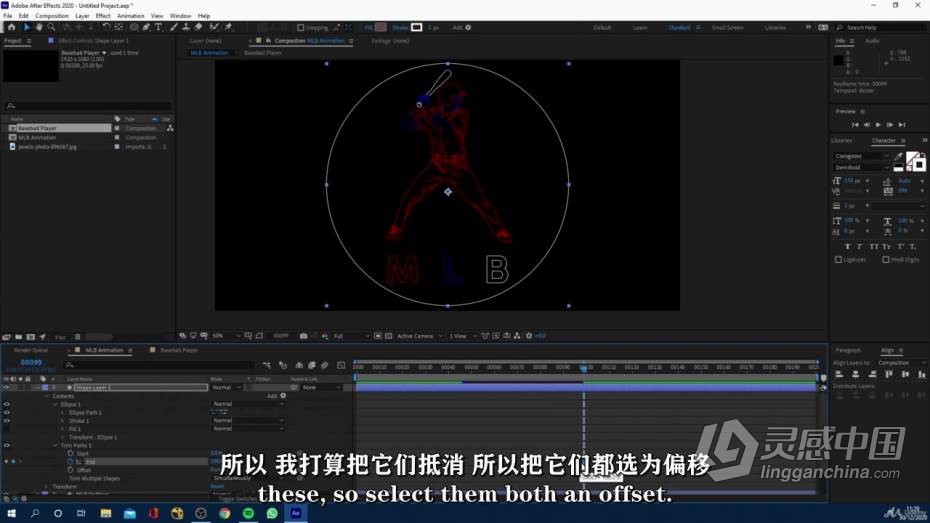
Task: Open After Effects icon on the taskbar
Action: pos(295,513)
